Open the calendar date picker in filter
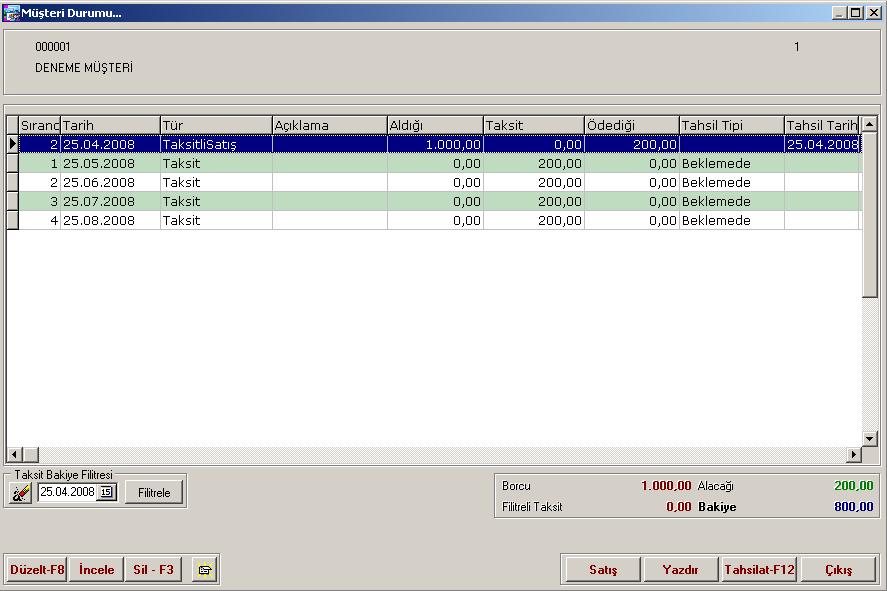Viewport: 887px width, 591px height. pos(106,492)
